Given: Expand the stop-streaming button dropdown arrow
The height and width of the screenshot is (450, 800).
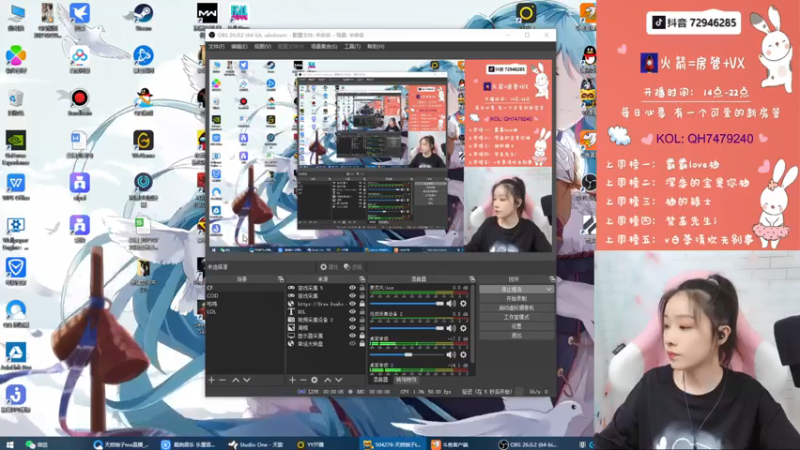Looking at the screenshot, I should pos(549,289).
